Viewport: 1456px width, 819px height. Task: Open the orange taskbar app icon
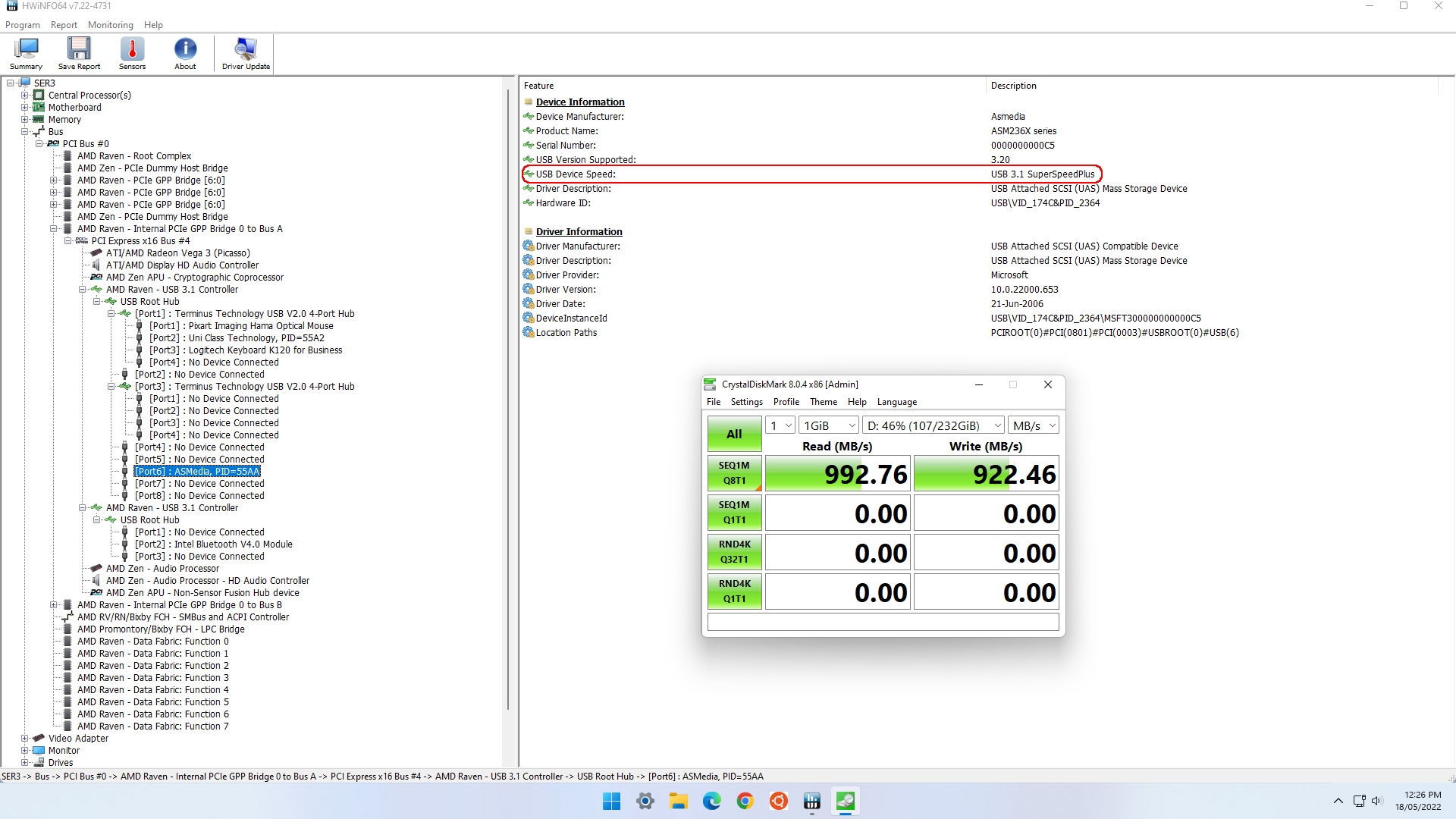tap(778, 801)
